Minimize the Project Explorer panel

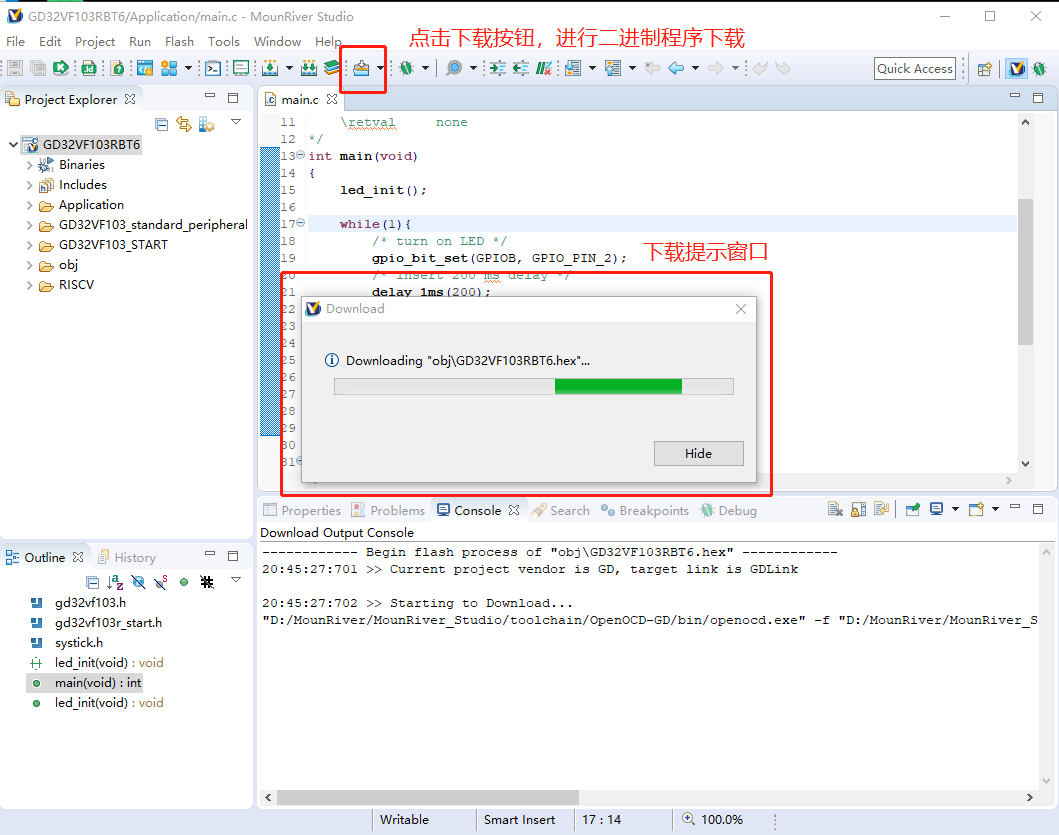point(210,97)
